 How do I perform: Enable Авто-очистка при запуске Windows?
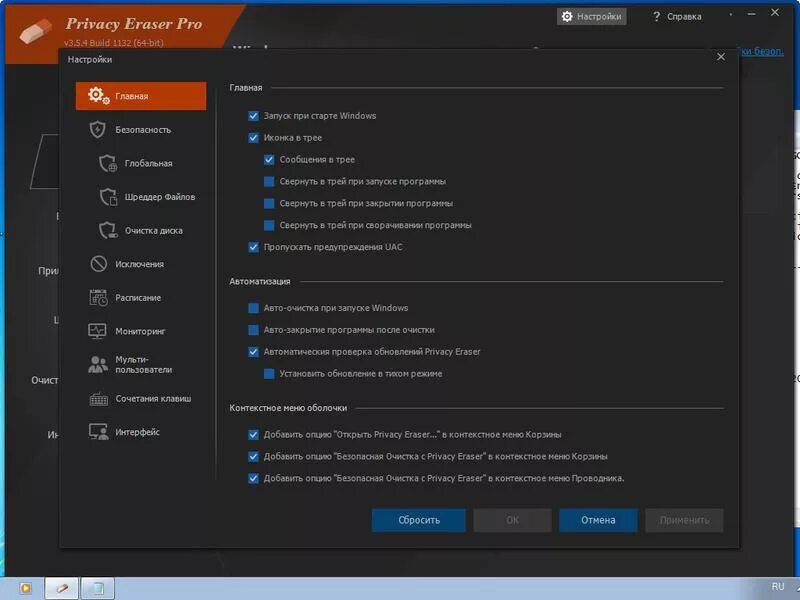click(x=253, y=308)
